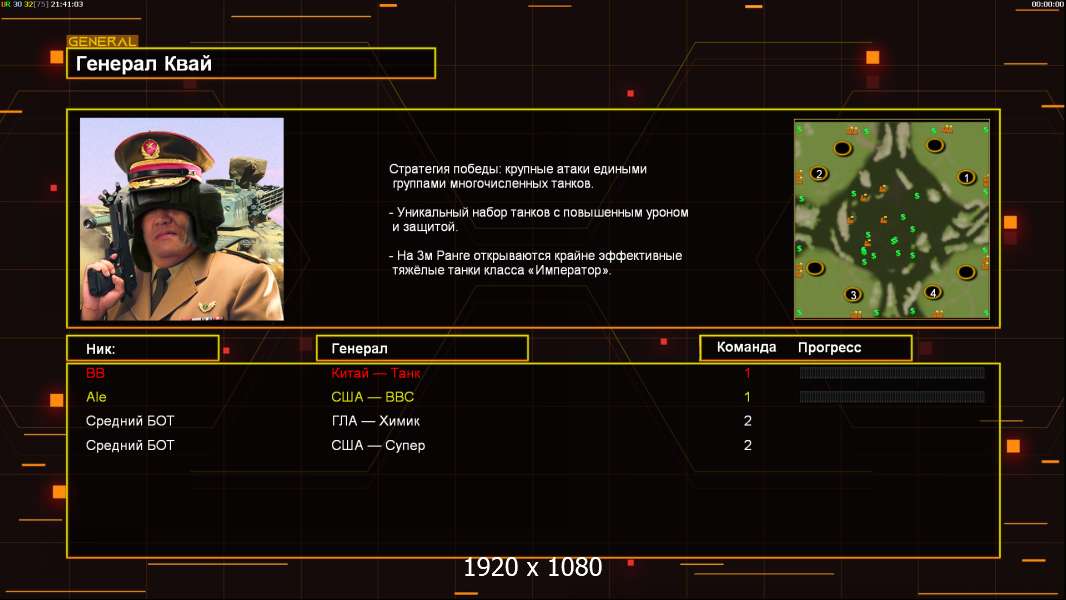Screen dimensions: 1066x600
Task: Select start position 4 on the minimap
Action: (x=933, y=293)
